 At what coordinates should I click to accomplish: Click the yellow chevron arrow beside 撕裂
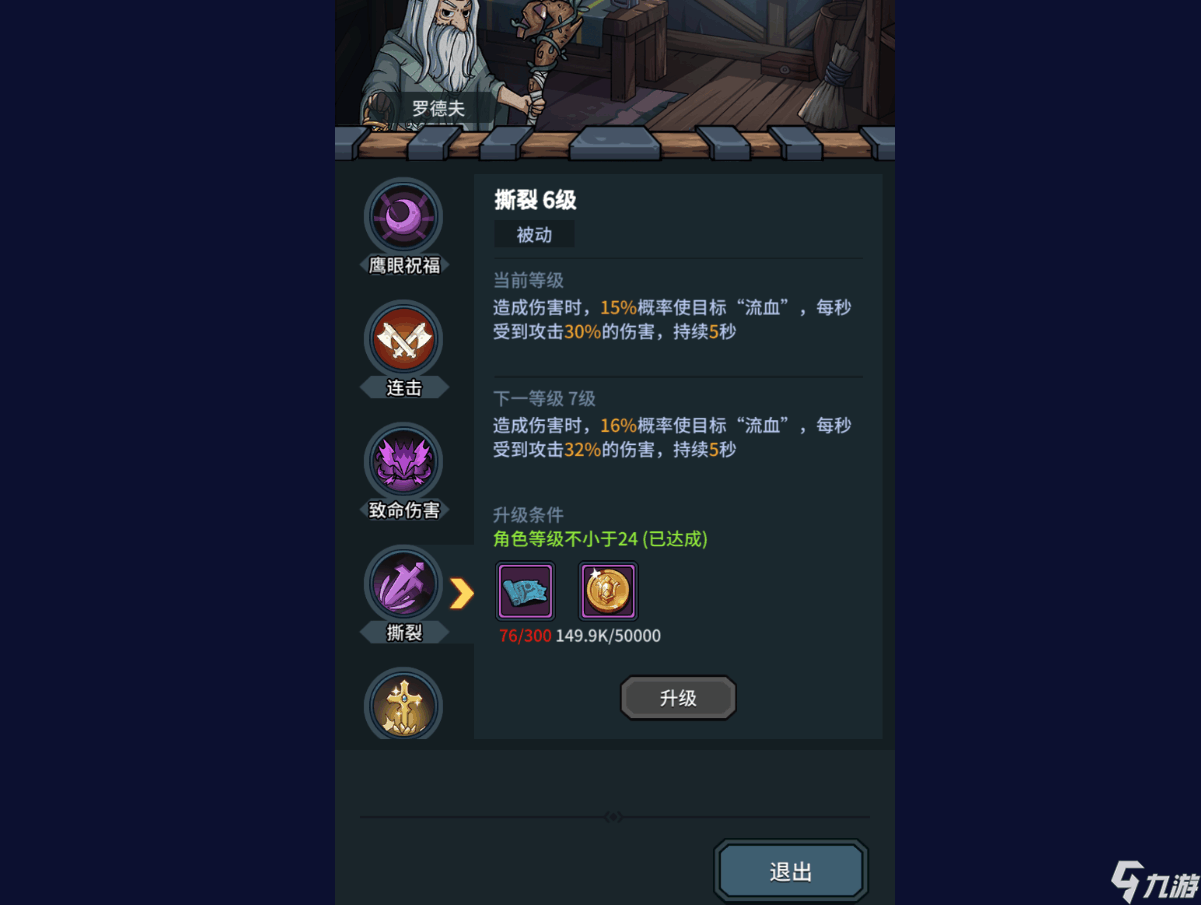point(461,593)
